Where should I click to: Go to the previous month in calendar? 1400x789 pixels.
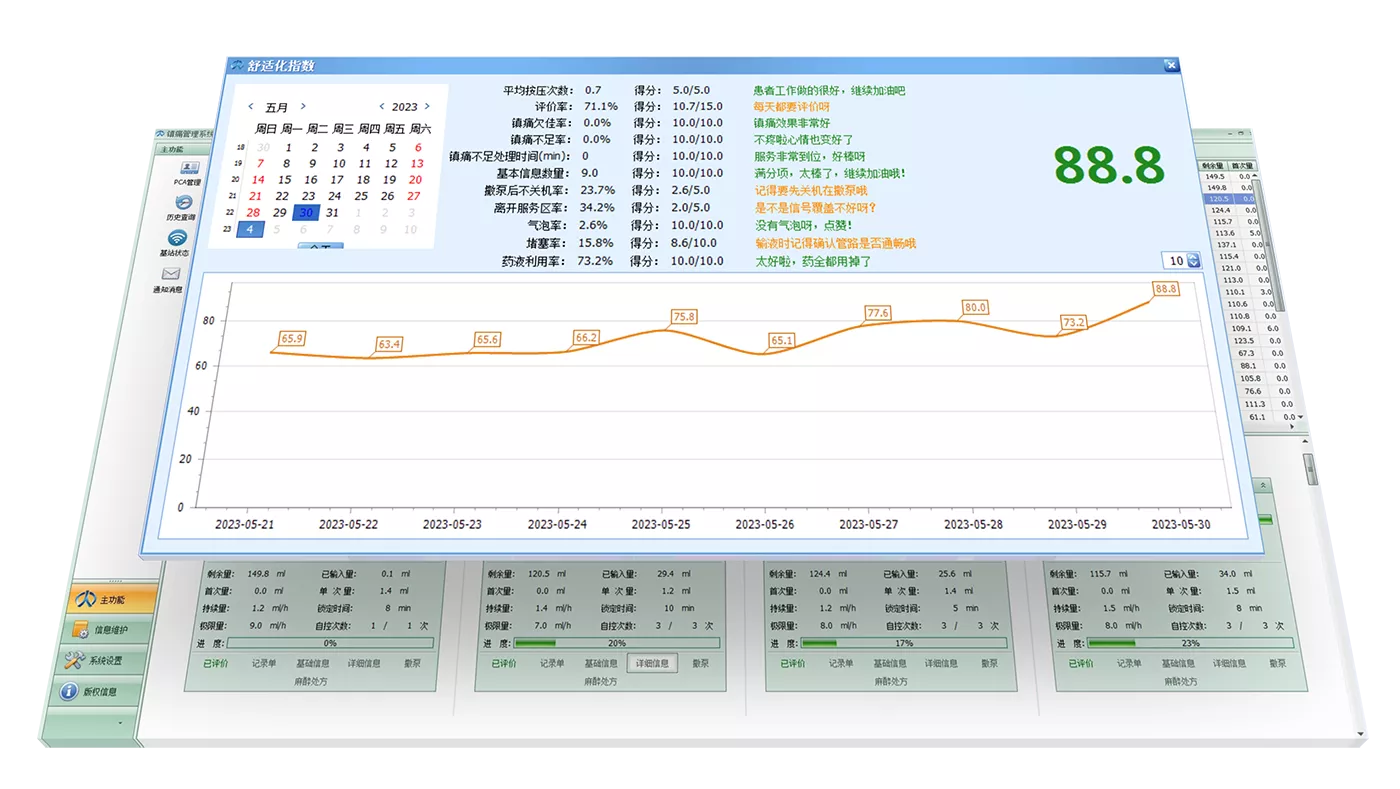tap(250, 107)
